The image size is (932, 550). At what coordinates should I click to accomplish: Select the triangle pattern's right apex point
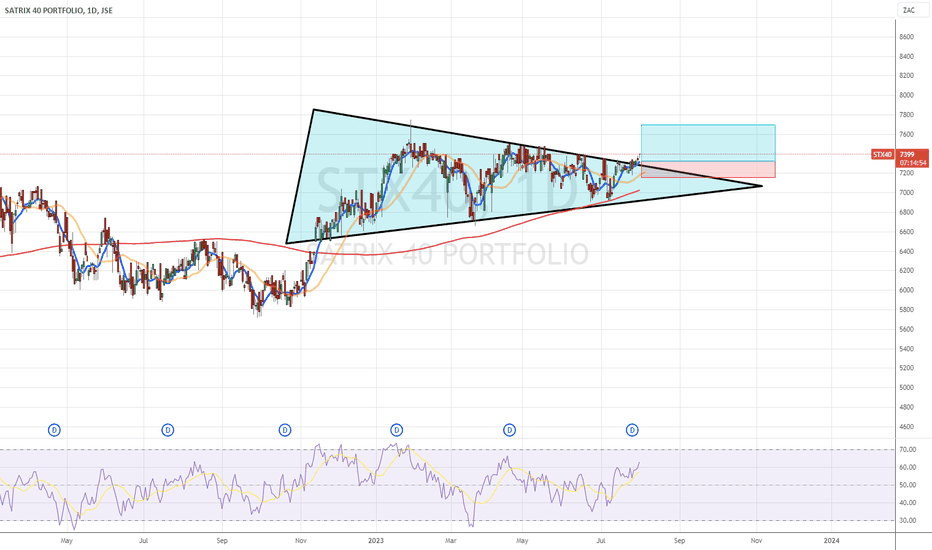[762, 186]
